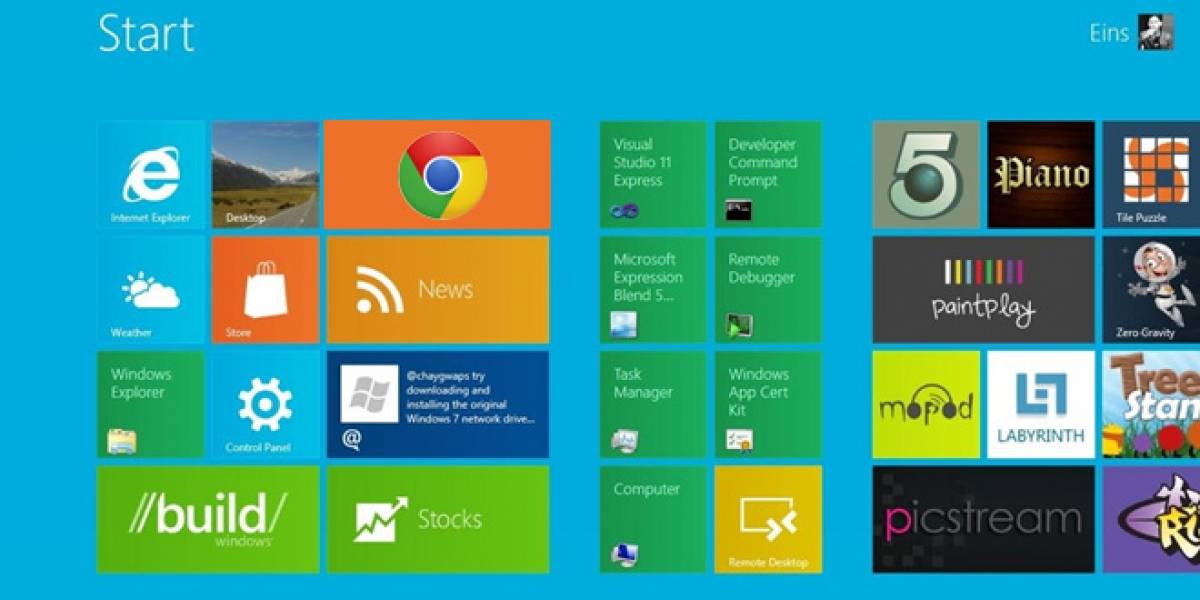Open the Computer tile

point(654,519)
